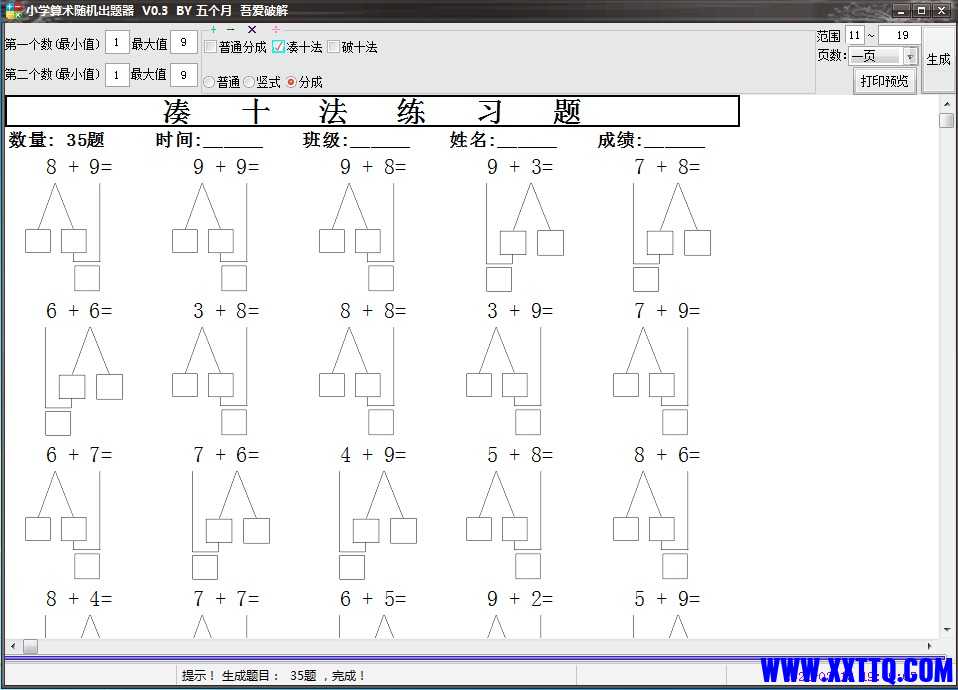Open the 页数 dropdown arrow
Screen dimensions: 958x690
click(x=910, y=57)
